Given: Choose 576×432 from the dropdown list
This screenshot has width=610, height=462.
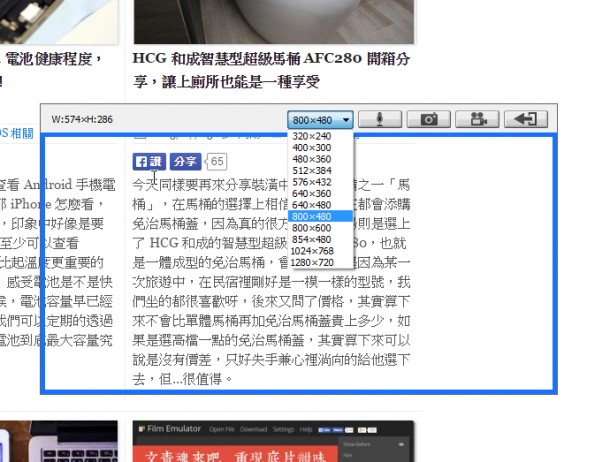Looking at the screenshot, I should (x=320, y=182).
